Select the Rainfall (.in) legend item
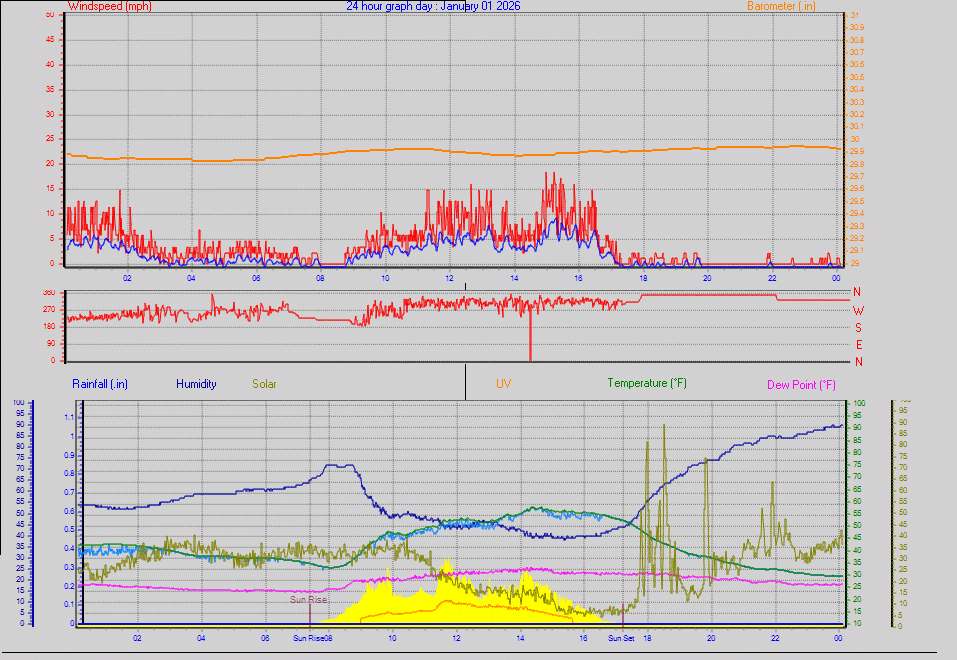Screen dimensions: 957x660 99,384
